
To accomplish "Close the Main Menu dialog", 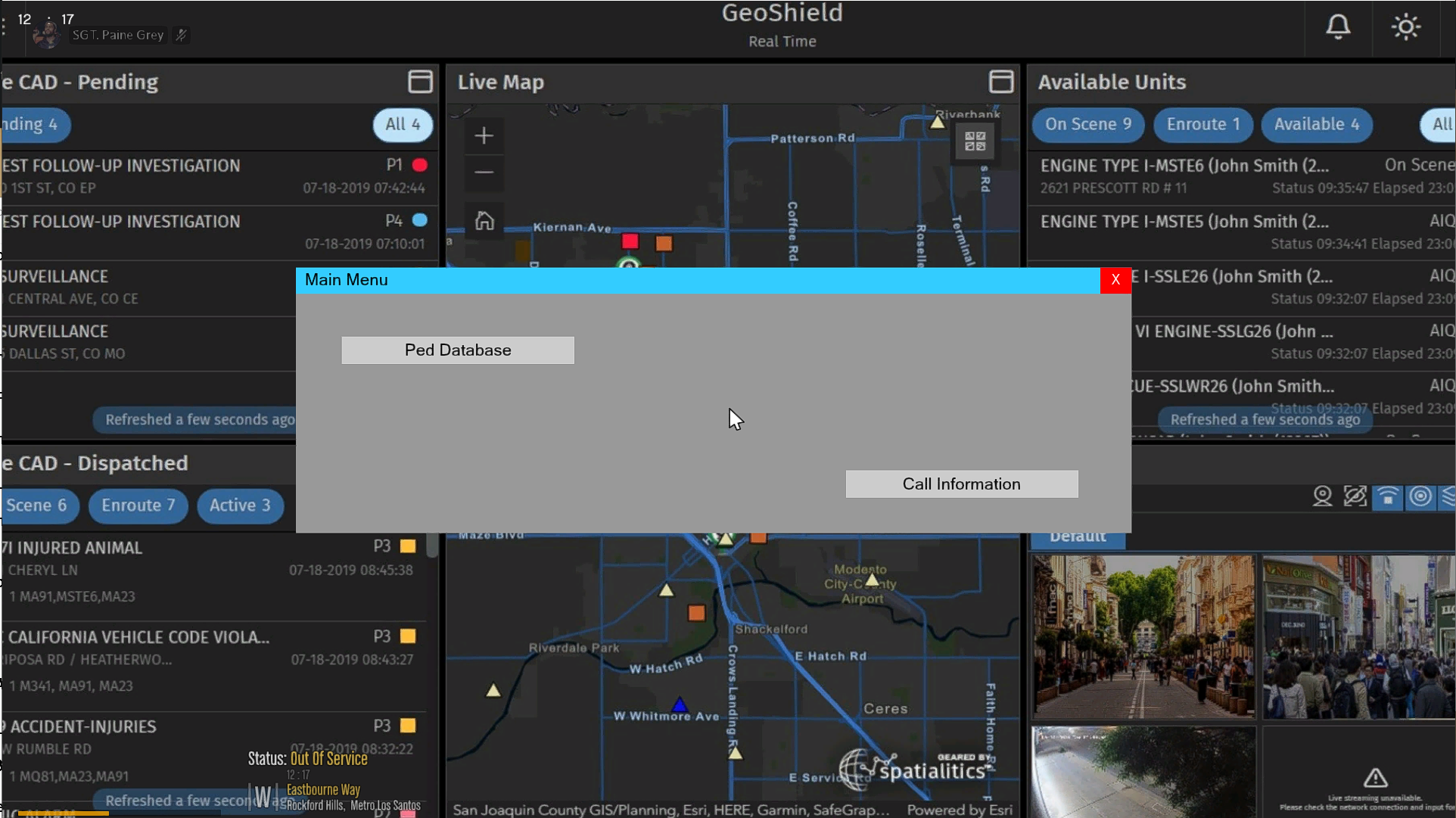I will (x=1115, y=280).
